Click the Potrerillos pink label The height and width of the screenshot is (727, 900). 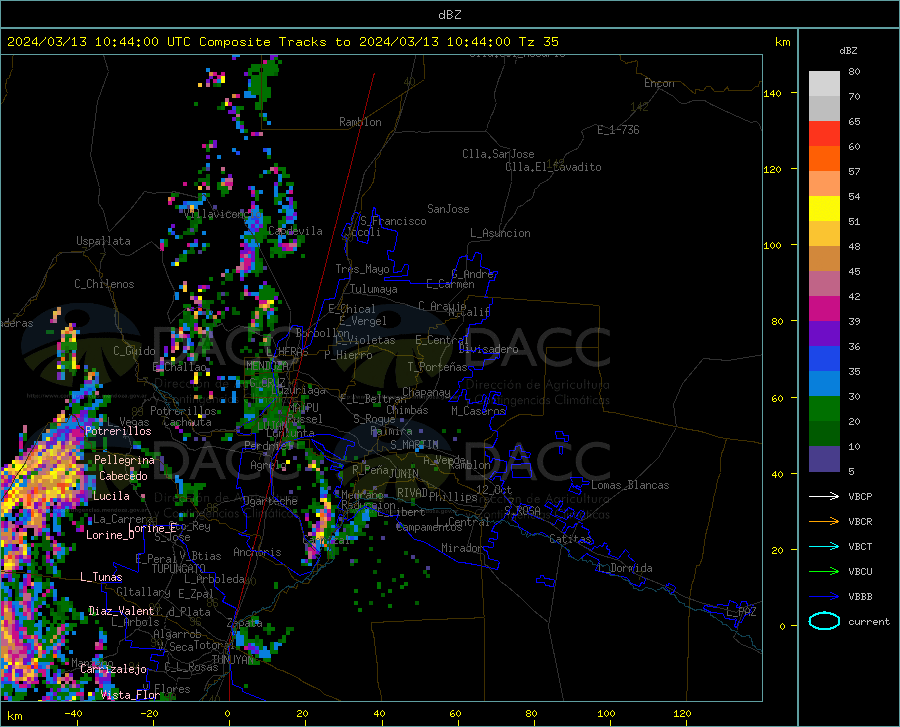pyautogui.click(x=118, y=431)
